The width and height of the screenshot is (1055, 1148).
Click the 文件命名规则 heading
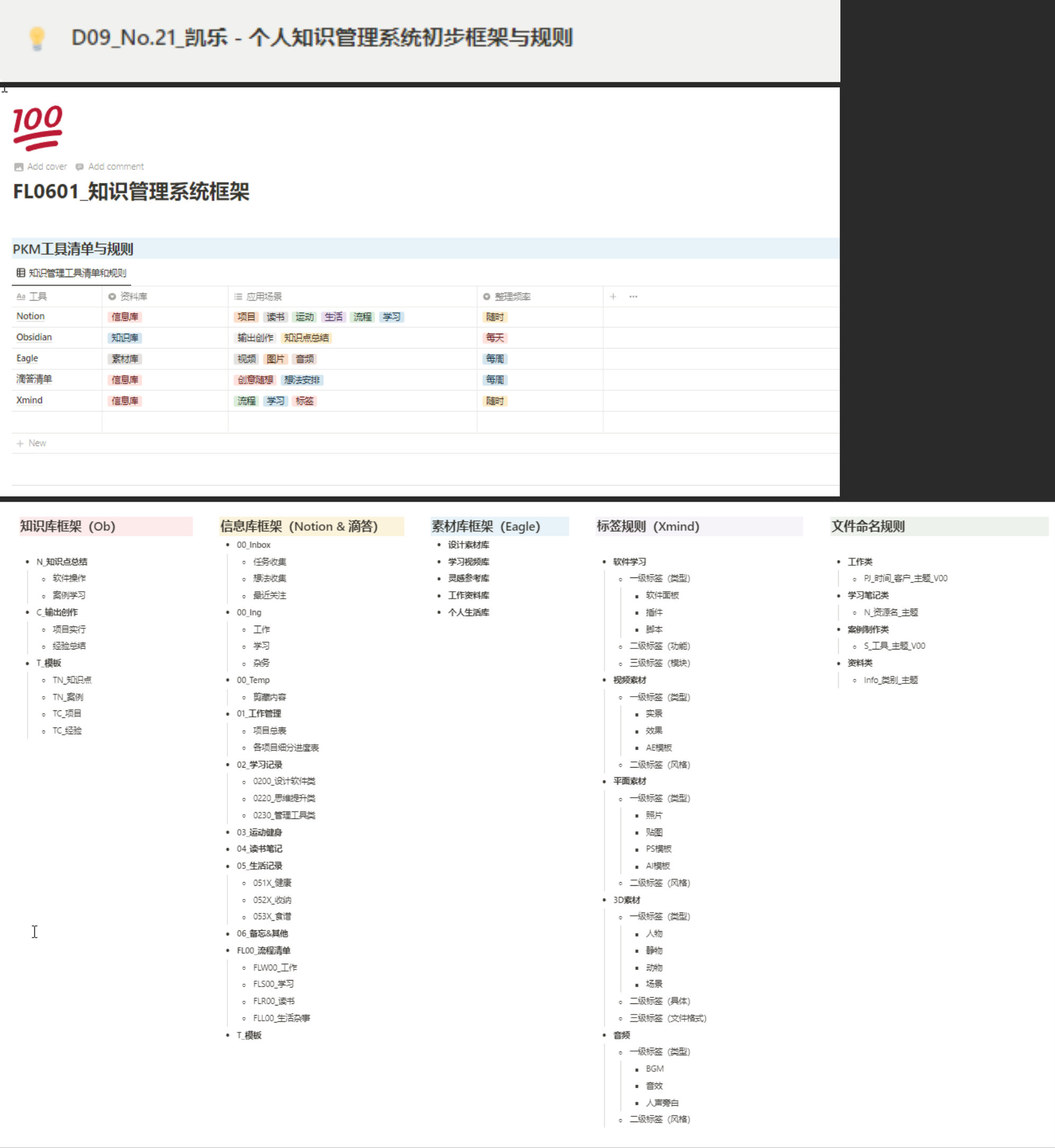coord(868,527)
